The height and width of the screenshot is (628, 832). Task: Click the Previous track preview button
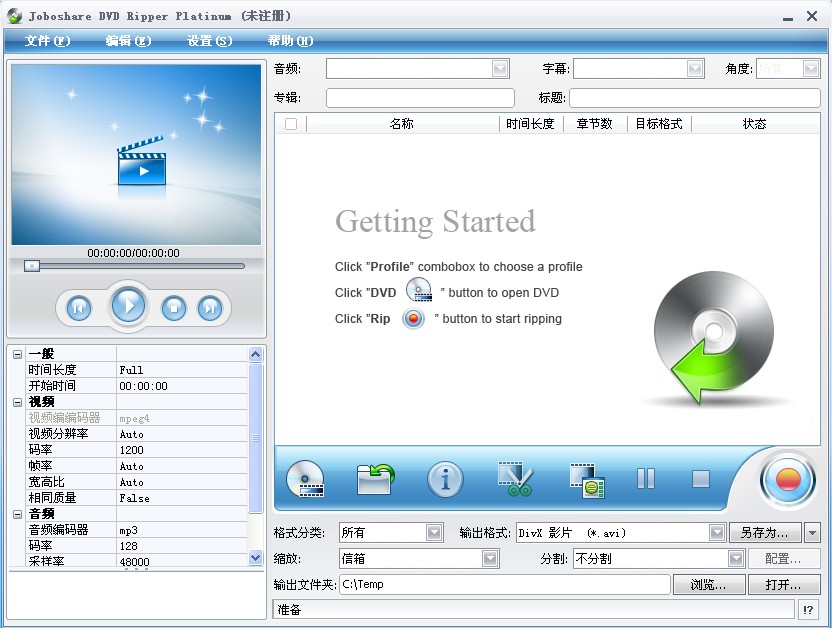tap(79, 308)
